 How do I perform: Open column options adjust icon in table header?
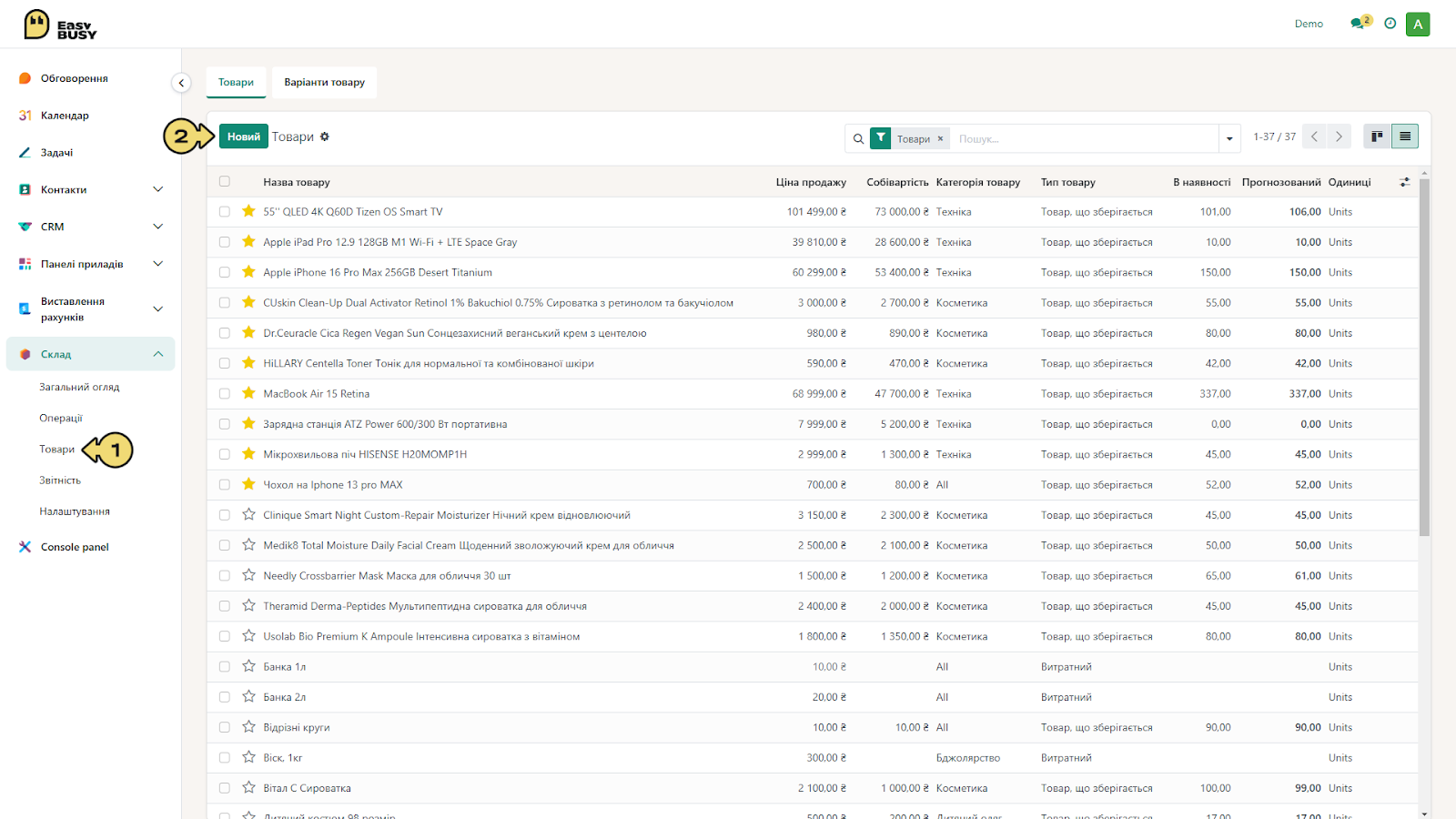(1404, 182)
